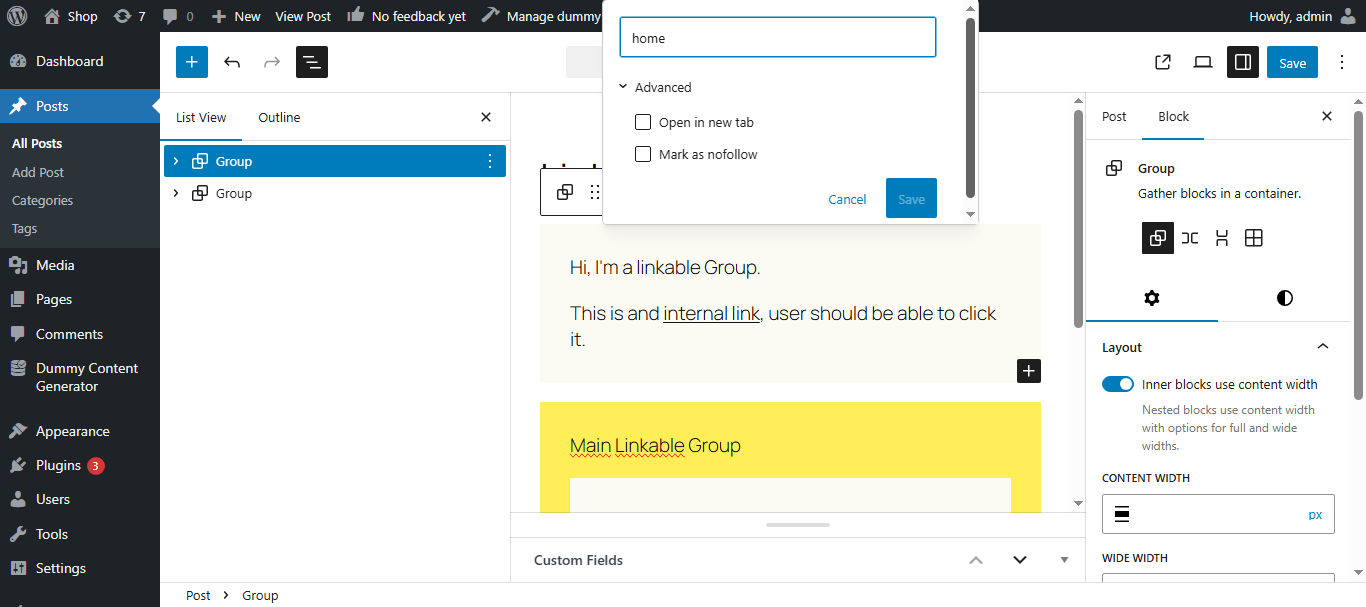
Task: Click the link URL field containing home
Action: click(x=778, y=37)
